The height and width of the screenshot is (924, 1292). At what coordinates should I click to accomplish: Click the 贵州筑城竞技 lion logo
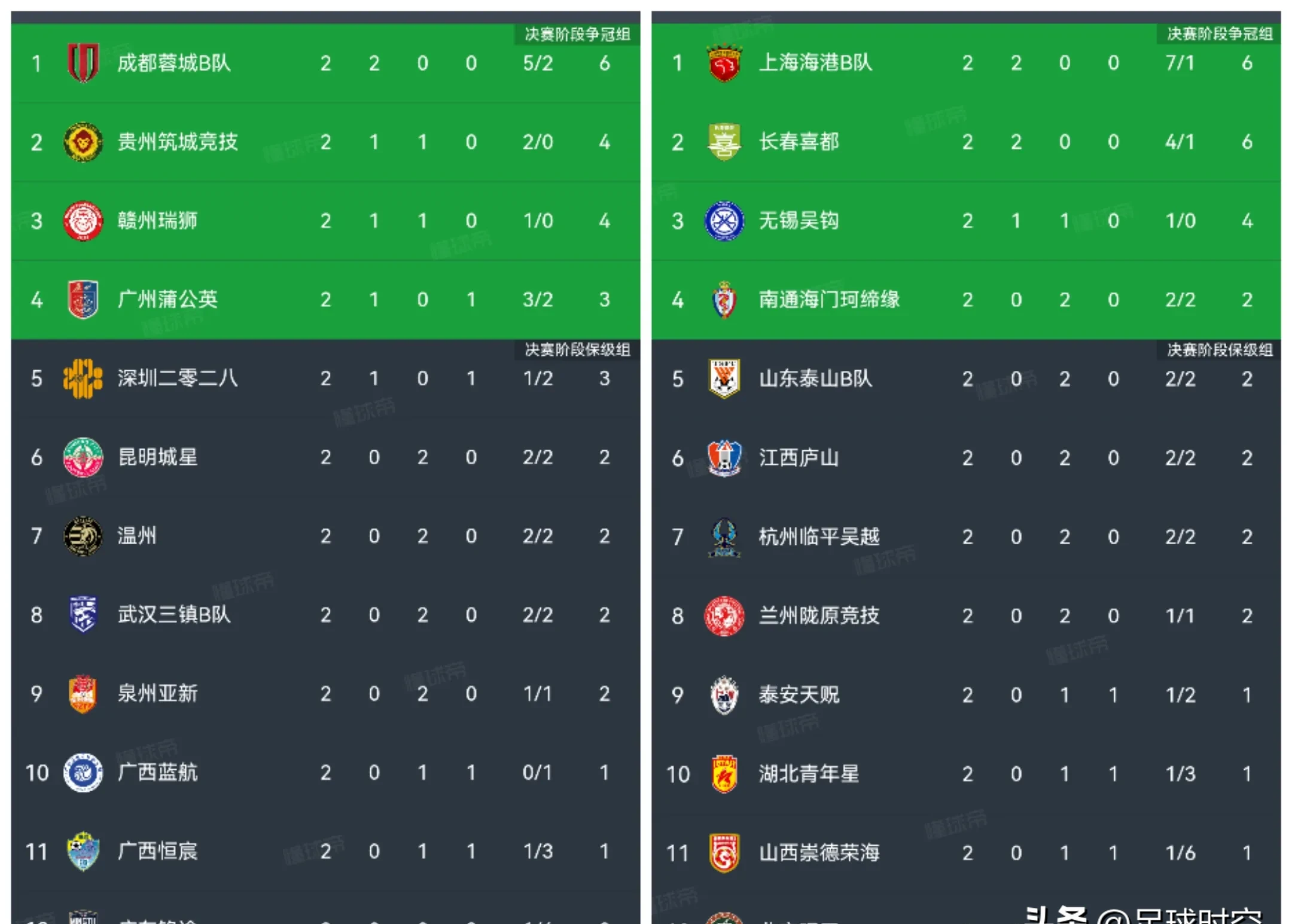83,142
